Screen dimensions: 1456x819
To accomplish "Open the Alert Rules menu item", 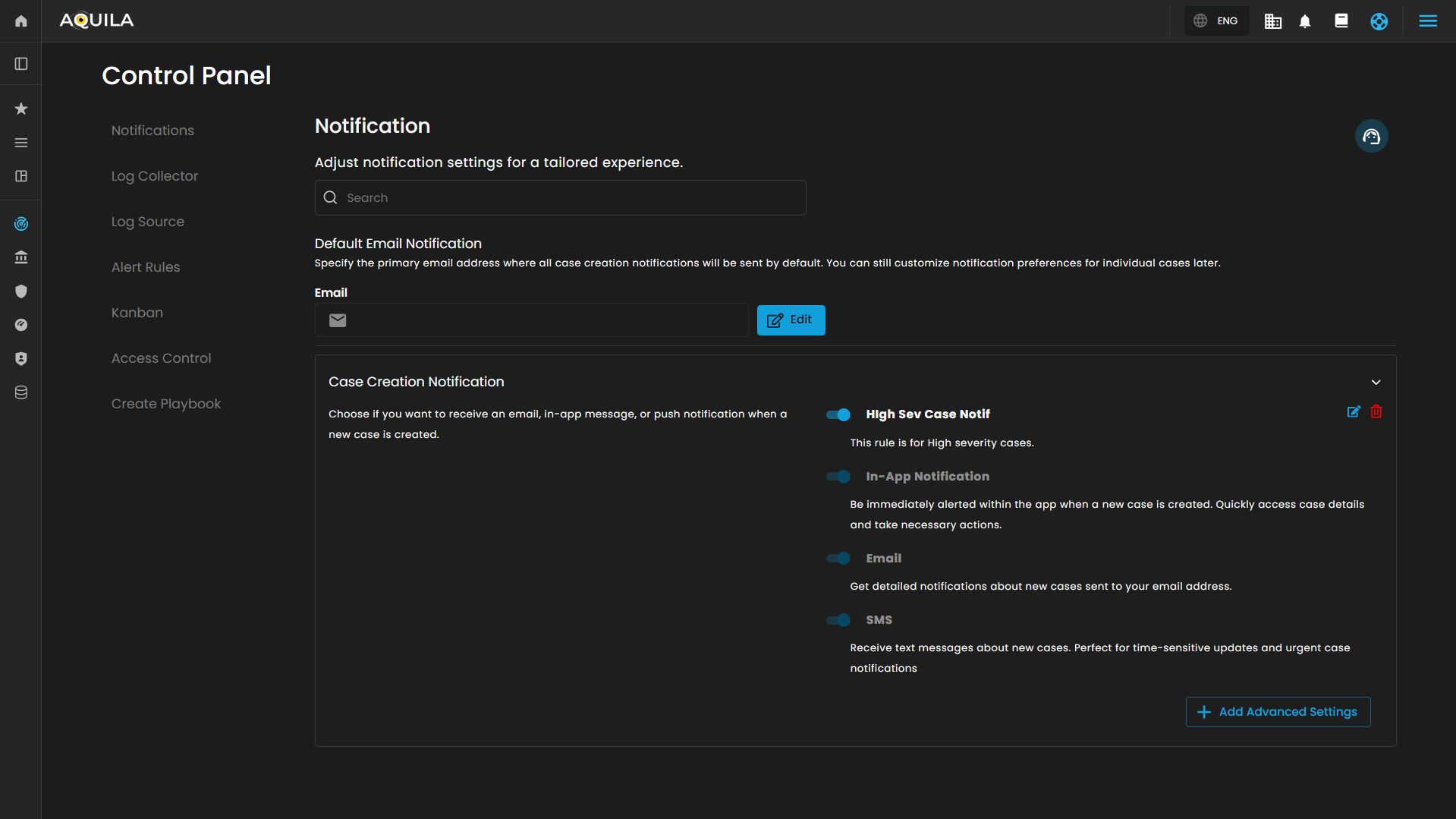I will click(x=146, y=267).
